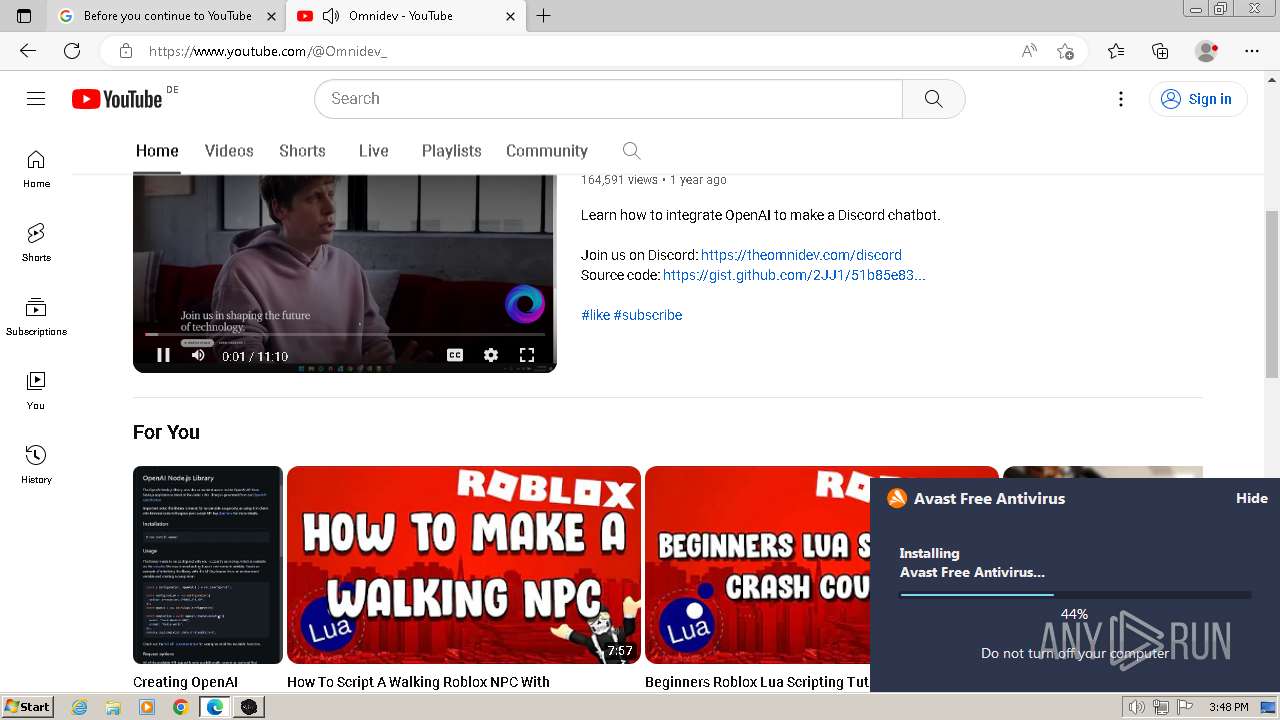Click the browser address bar URL

coord(268,51)
